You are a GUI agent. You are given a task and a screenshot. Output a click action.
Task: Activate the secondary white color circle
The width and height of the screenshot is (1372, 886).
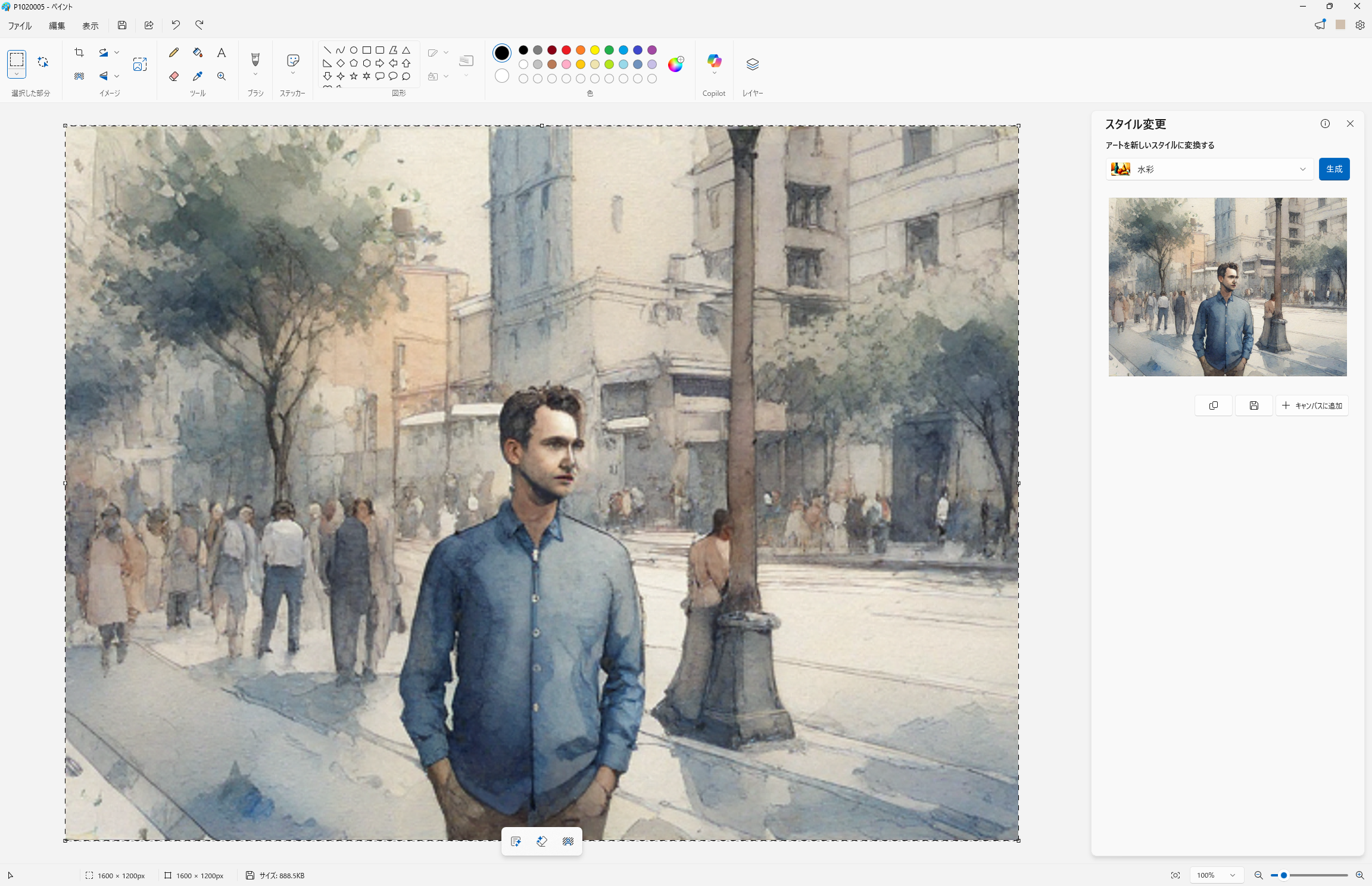tap(502, 76)
